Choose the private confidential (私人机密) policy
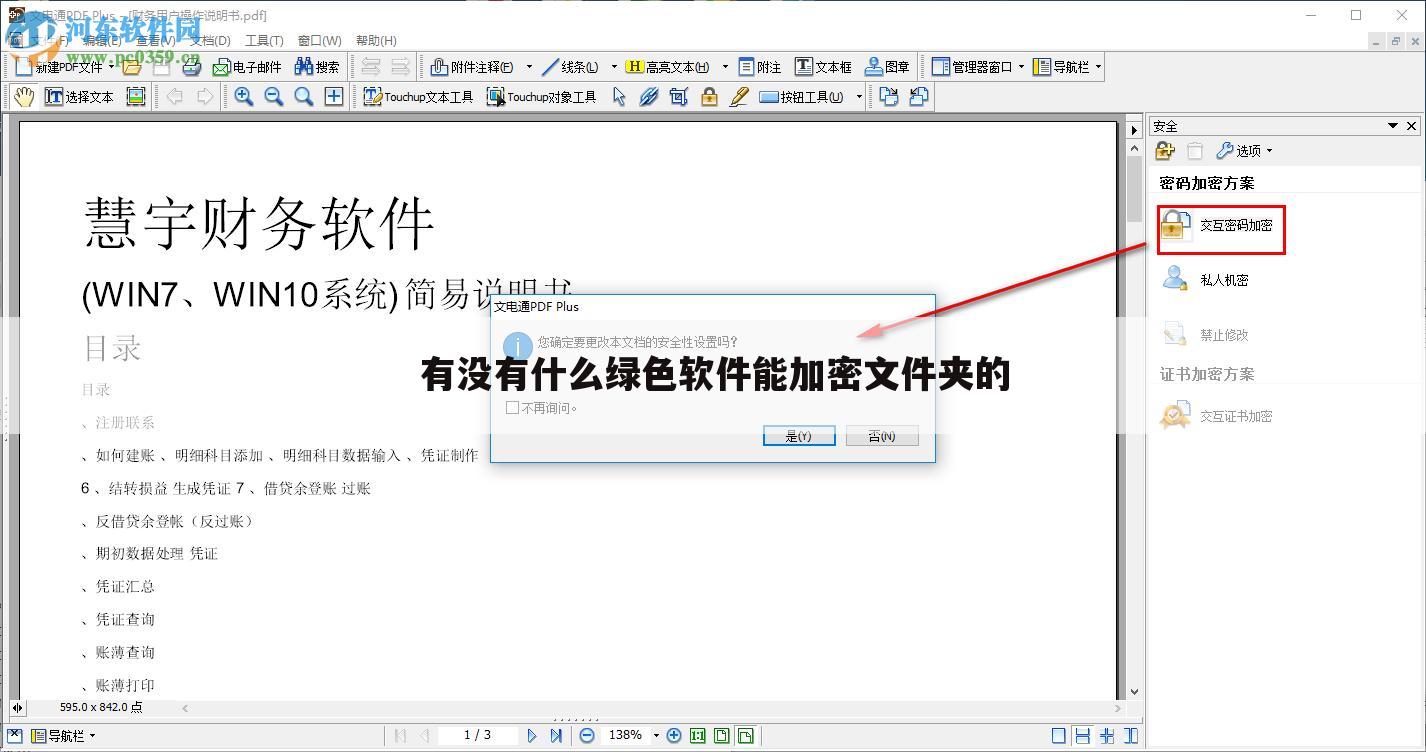Screen dimensions: 1426x752 tap(1206, 279)
